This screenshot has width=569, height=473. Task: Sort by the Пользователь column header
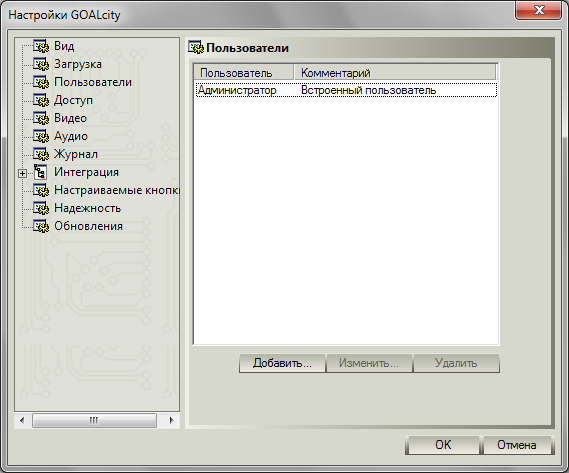pos(243,73)
